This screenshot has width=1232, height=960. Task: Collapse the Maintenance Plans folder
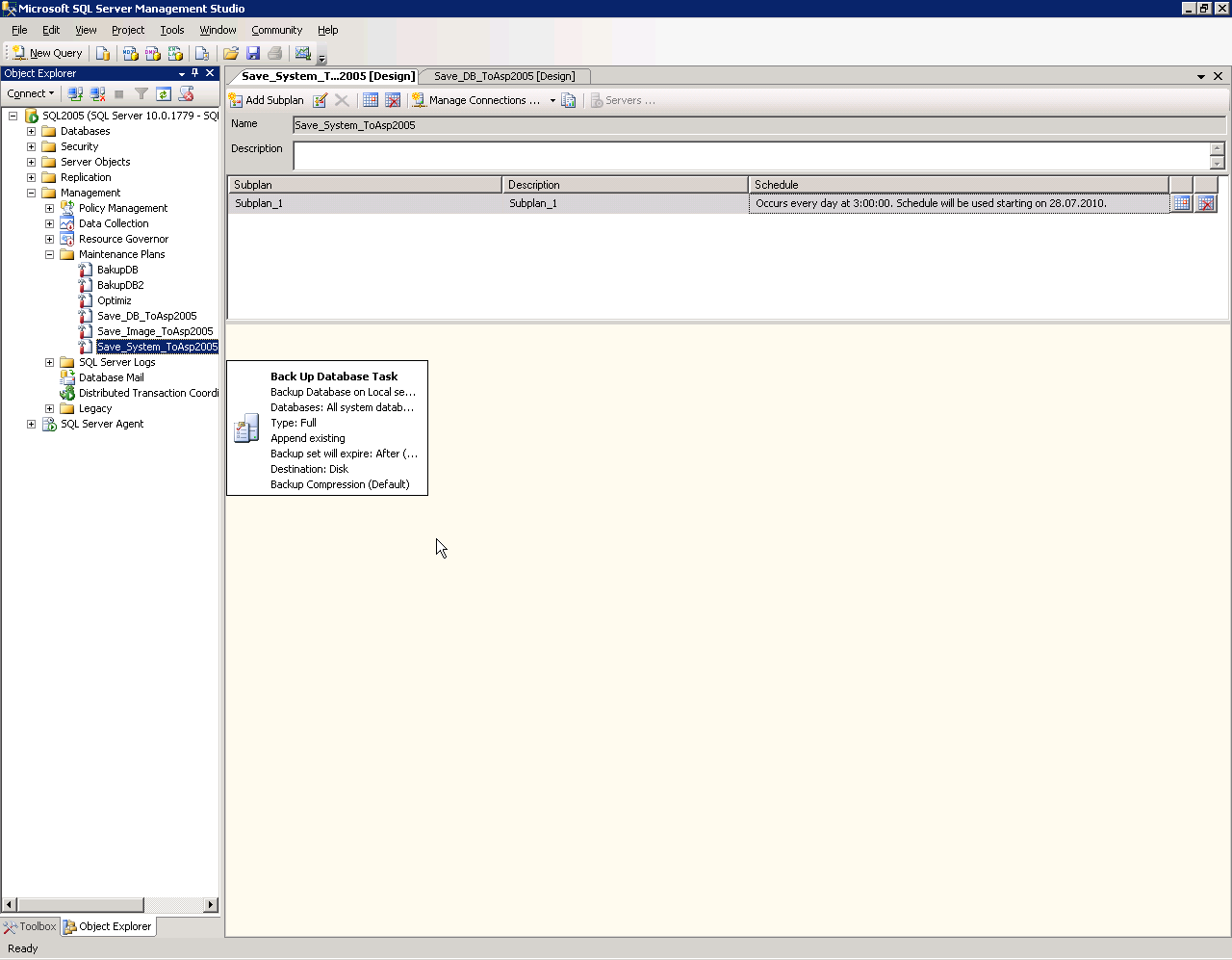50,254
